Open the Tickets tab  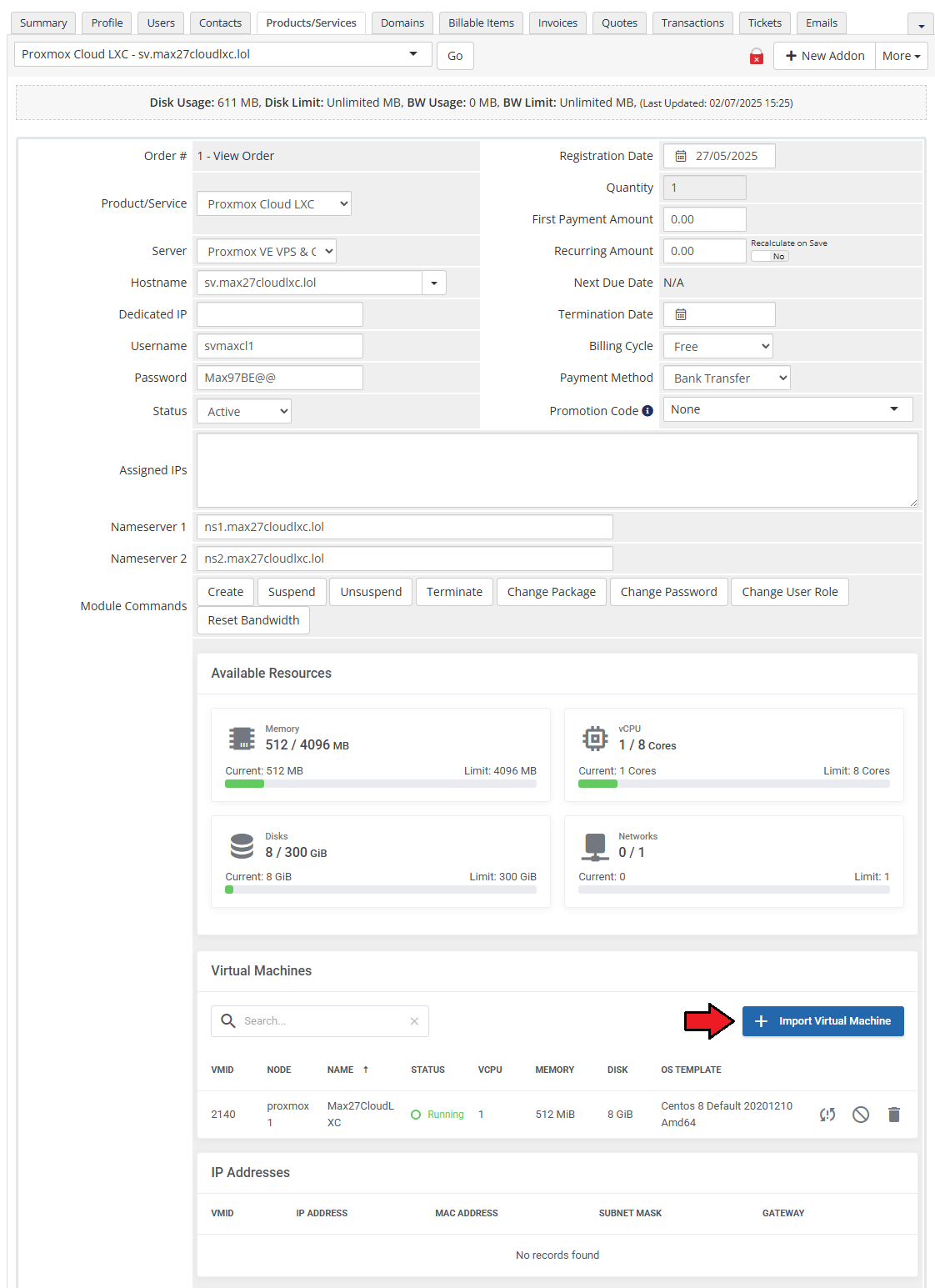click(x=765, y=23)
